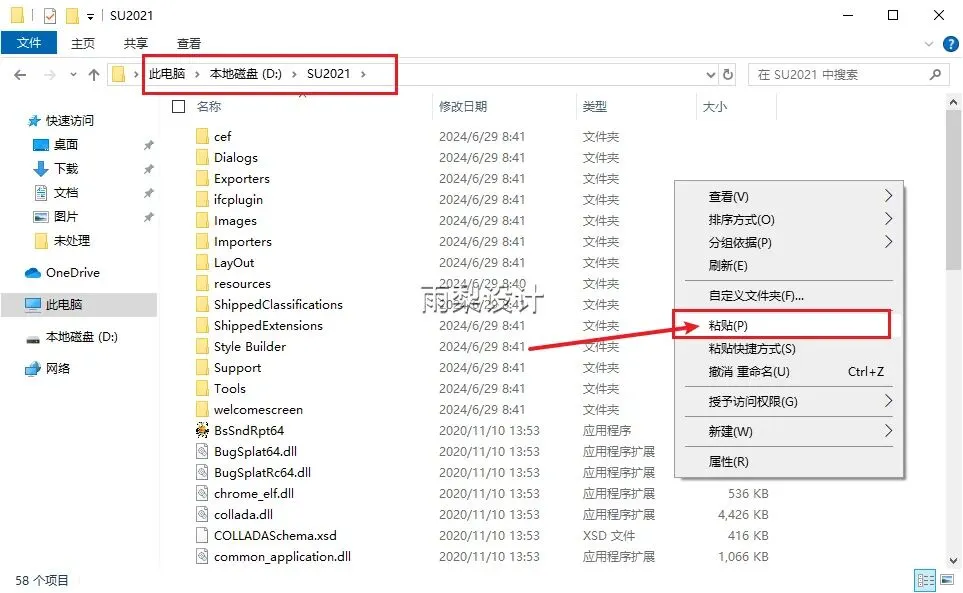
Task: Select the welcomescreen folder name
Action: (258, 409)
